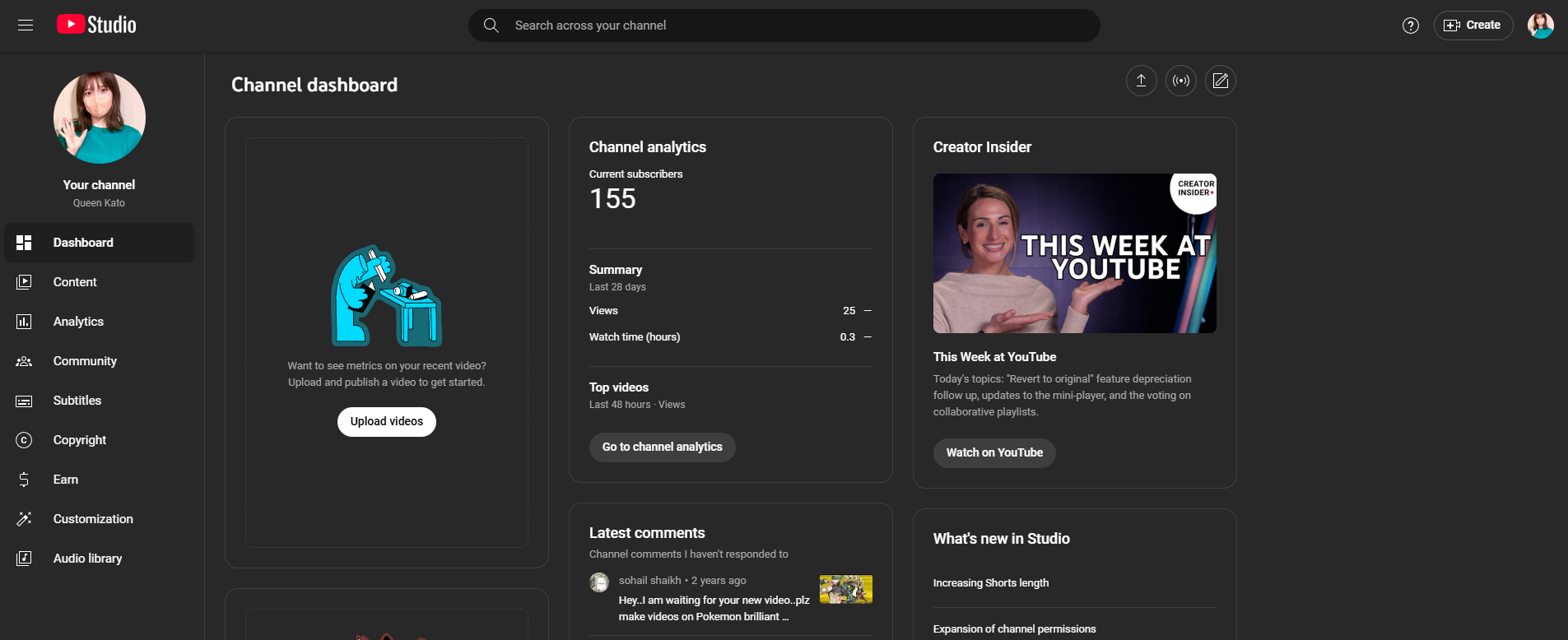The width and height of the screenshot is (1568, 640).
Task: Click the Watch on YouTube button
Action: pyautogui.click(x=993, y=453)
